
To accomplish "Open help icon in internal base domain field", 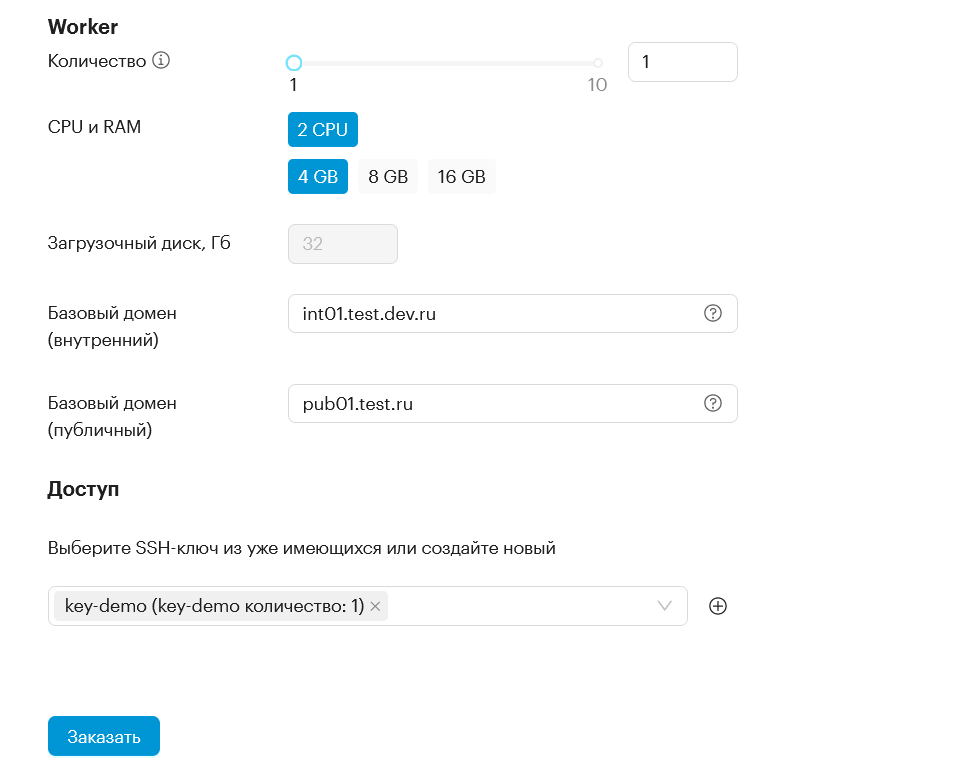I will (713, 313).
